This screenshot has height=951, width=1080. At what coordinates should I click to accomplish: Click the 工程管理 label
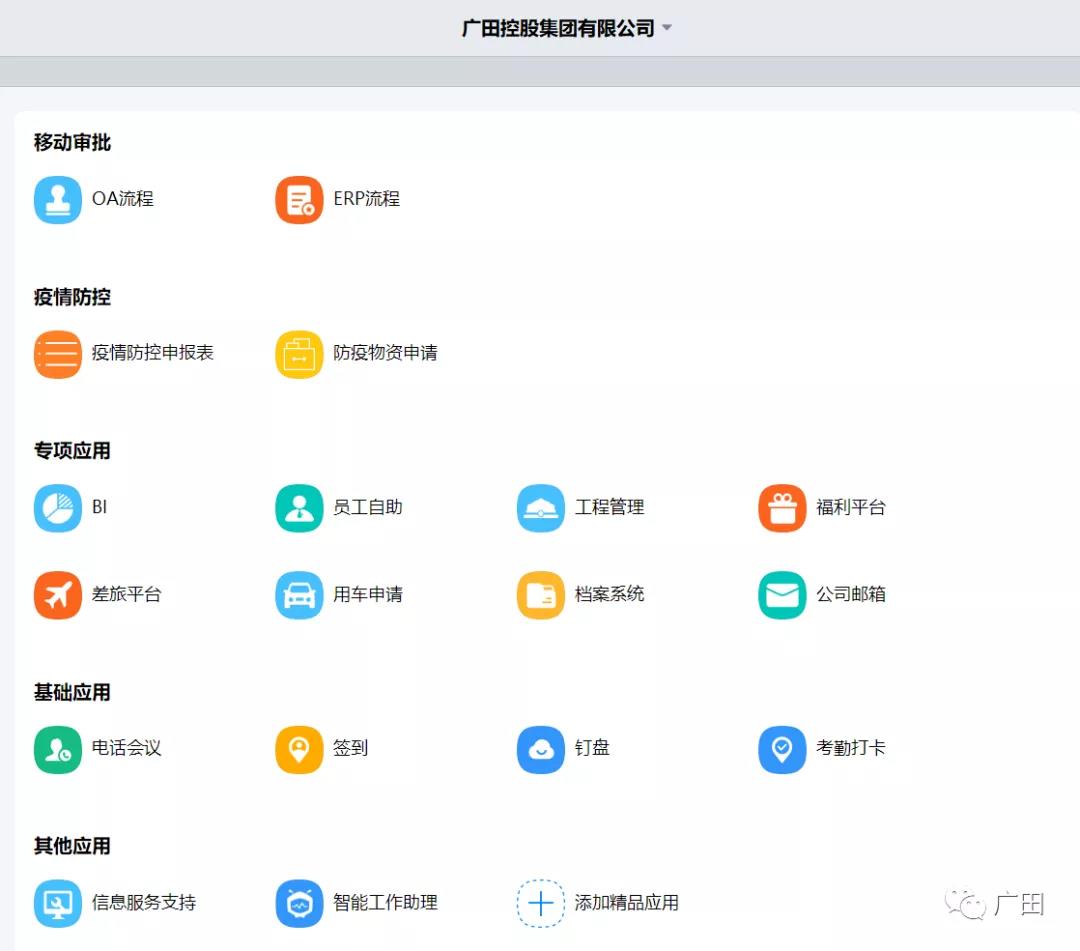(x=610, y=508)
